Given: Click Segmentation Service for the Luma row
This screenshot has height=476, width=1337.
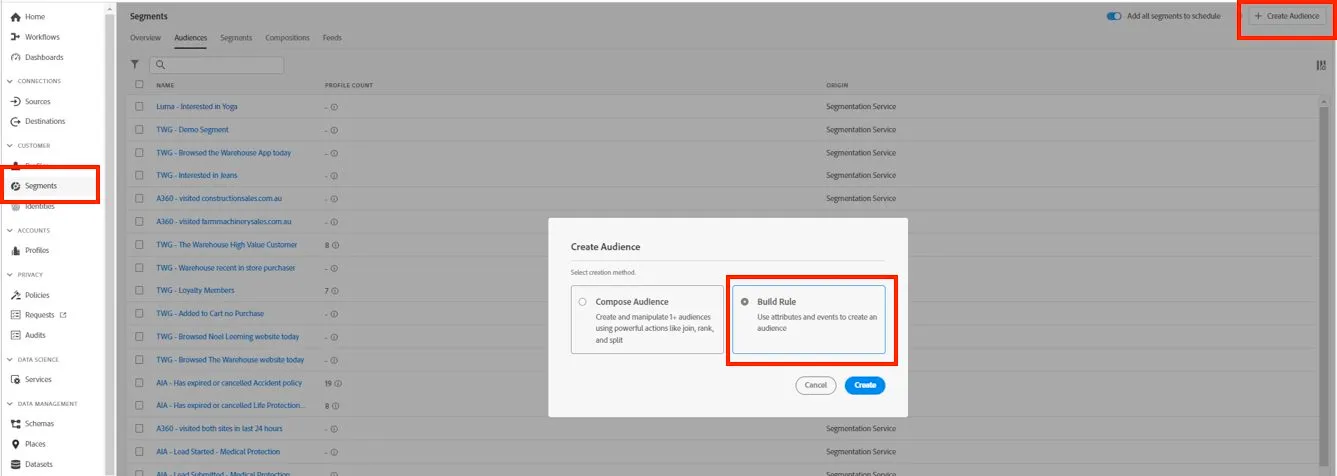Looking at the screenshot, I should (861, 107).
